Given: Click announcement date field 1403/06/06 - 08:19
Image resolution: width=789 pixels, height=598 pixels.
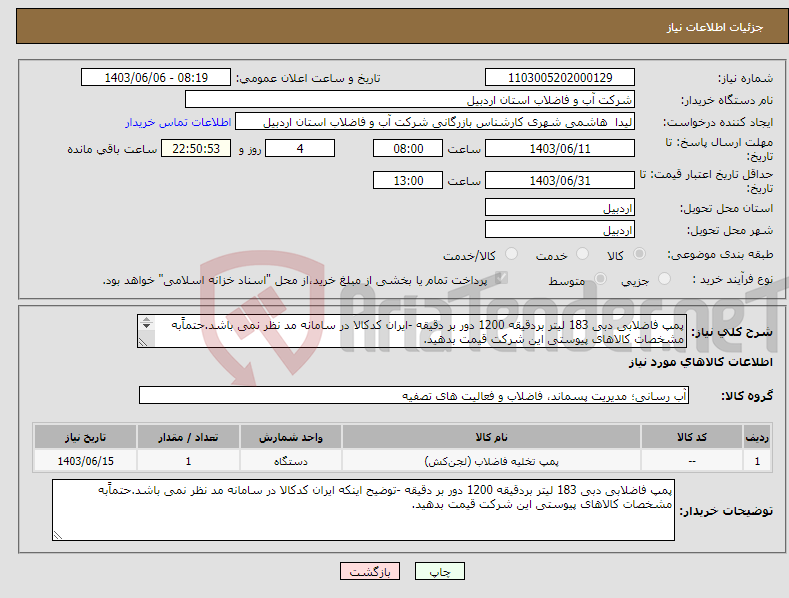Looking at the screenshot, I should [155, 78].
